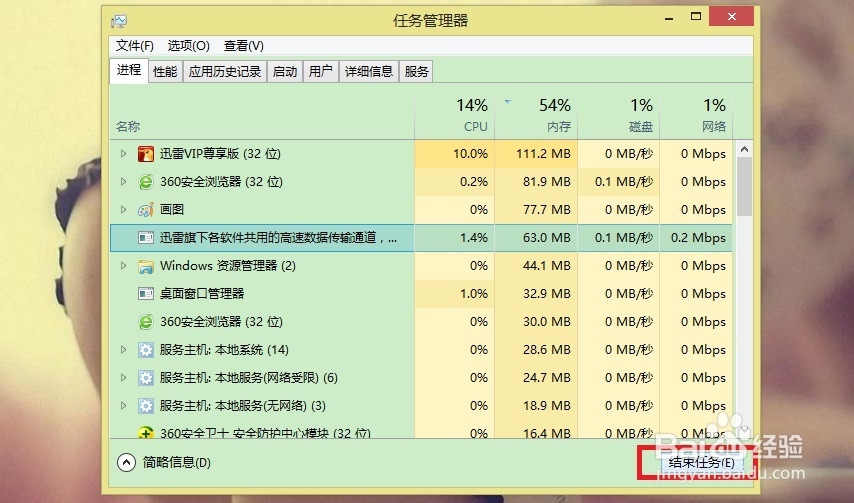
Task: Switch to the 启动 tab
Action: (285, 71)
